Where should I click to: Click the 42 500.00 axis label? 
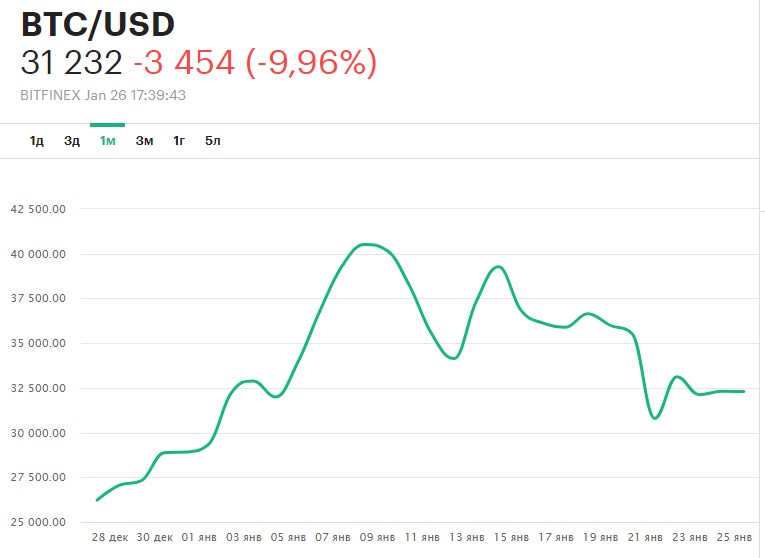coord(38,209)
